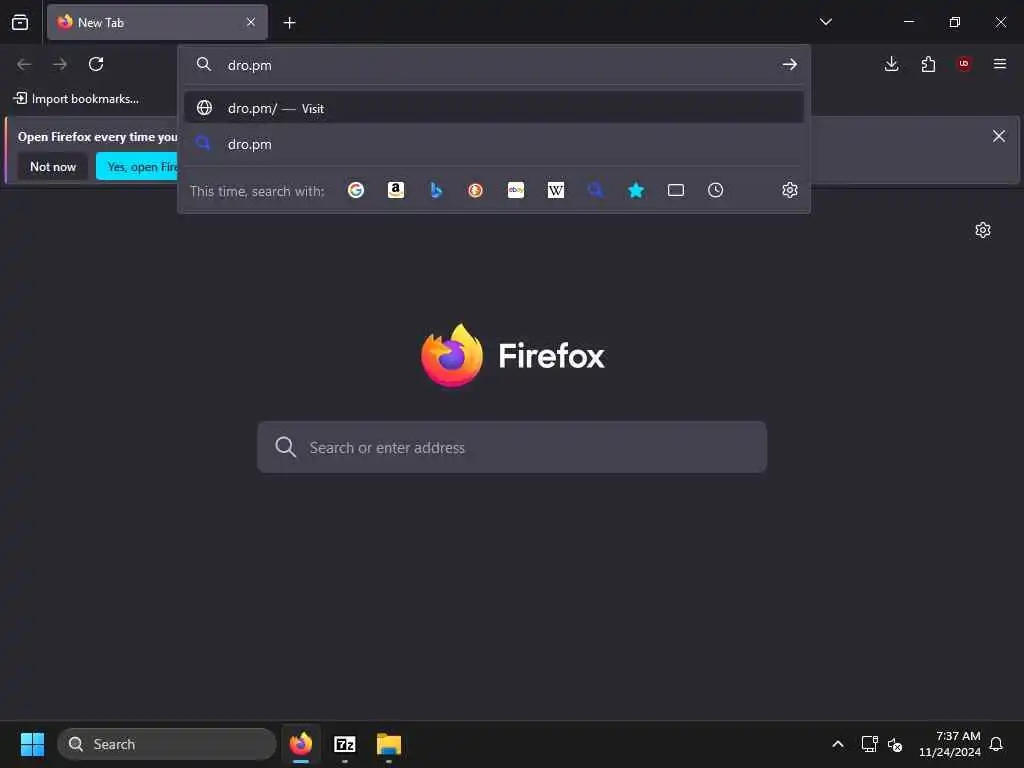Open Firefox View recent browsing icon
The width and height of the screenshot is (1024, 768).
click(x=20, y=22)
